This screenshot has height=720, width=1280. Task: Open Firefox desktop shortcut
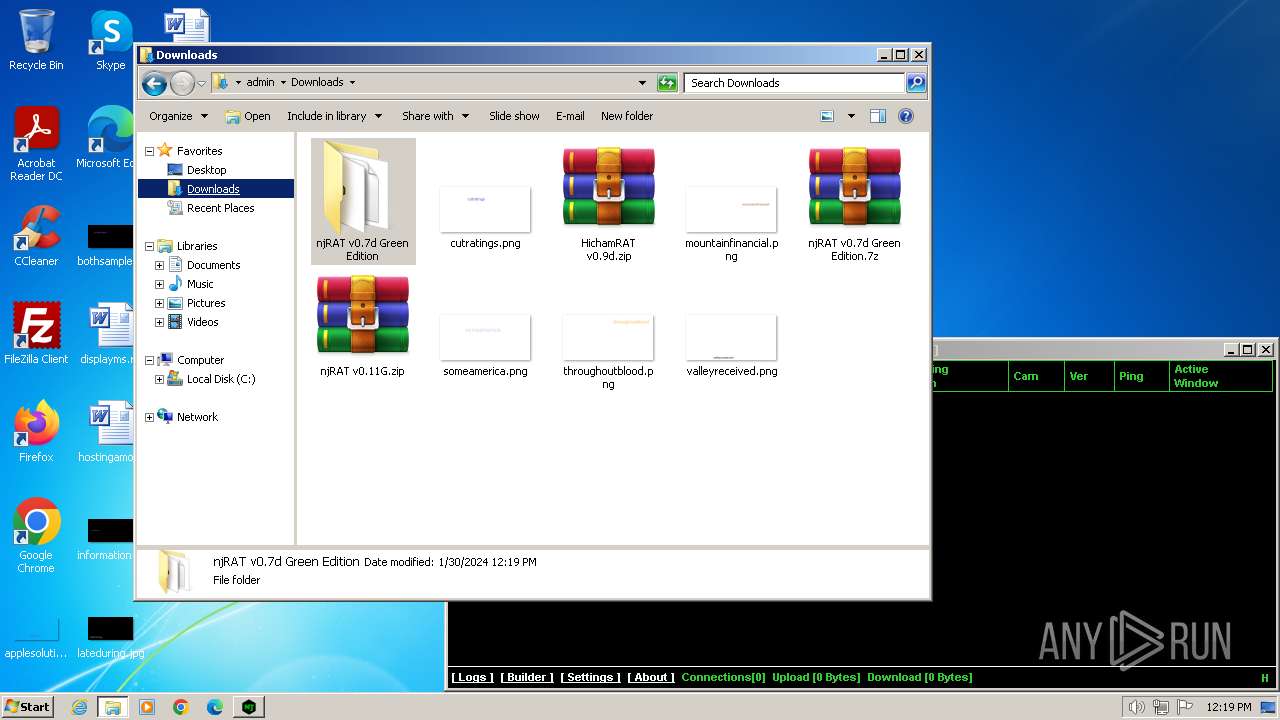coord(36,432)
